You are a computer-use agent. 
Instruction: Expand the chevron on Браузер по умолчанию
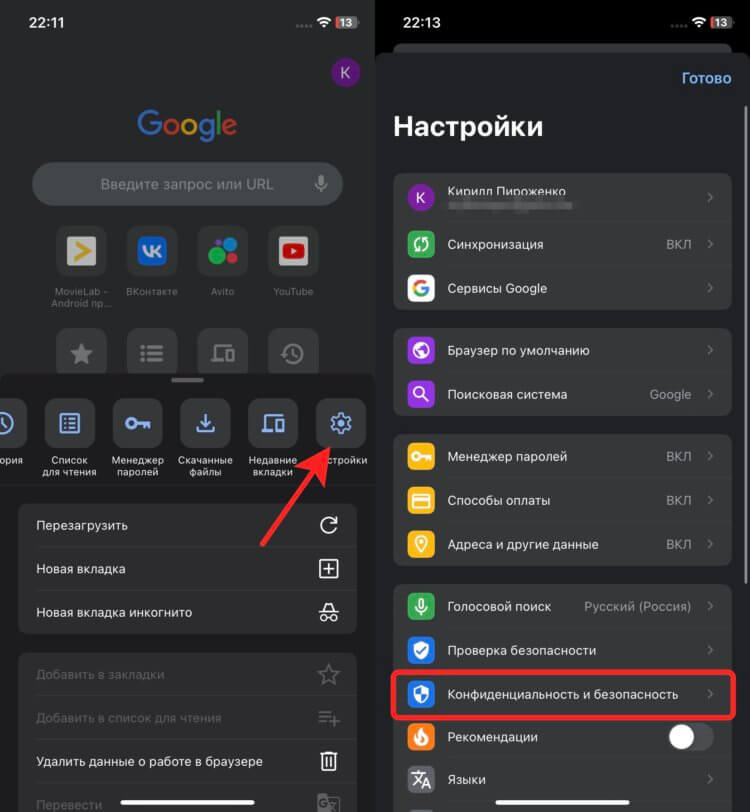click(x=710, y=351)
